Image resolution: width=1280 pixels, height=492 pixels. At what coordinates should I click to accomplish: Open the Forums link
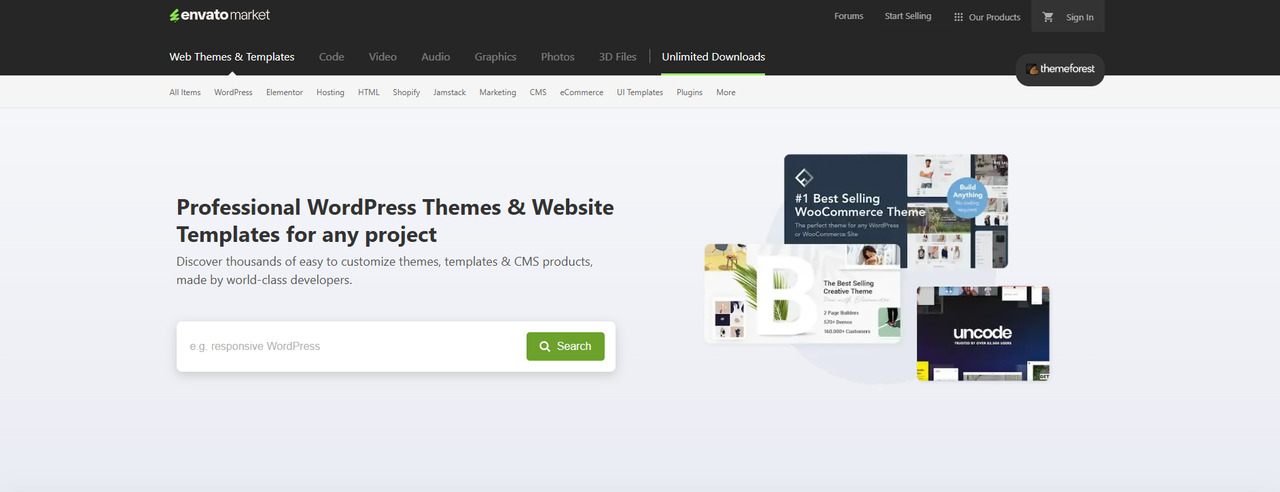click(x=849, y=17)
